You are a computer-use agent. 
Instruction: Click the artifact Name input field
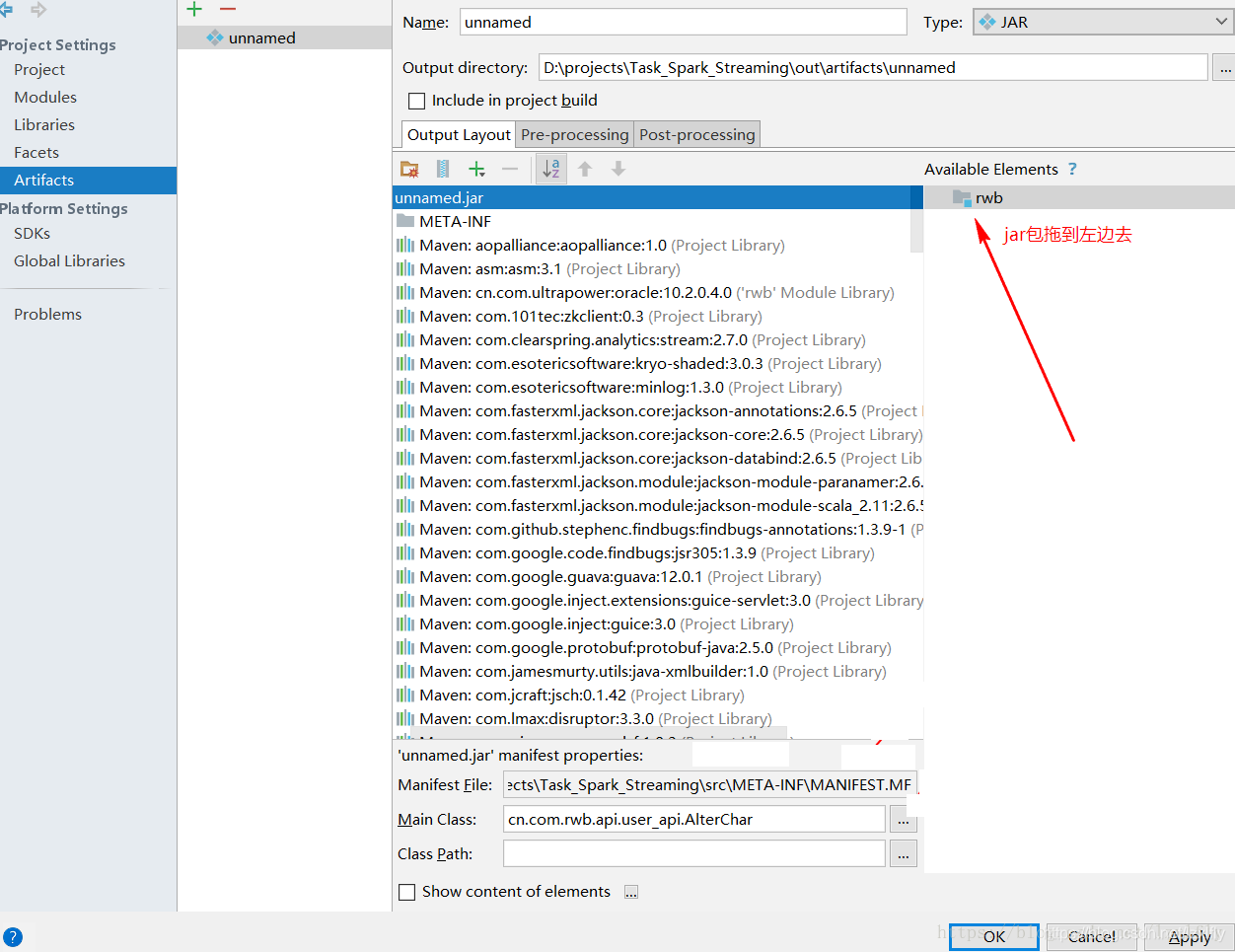coord(683,22)
